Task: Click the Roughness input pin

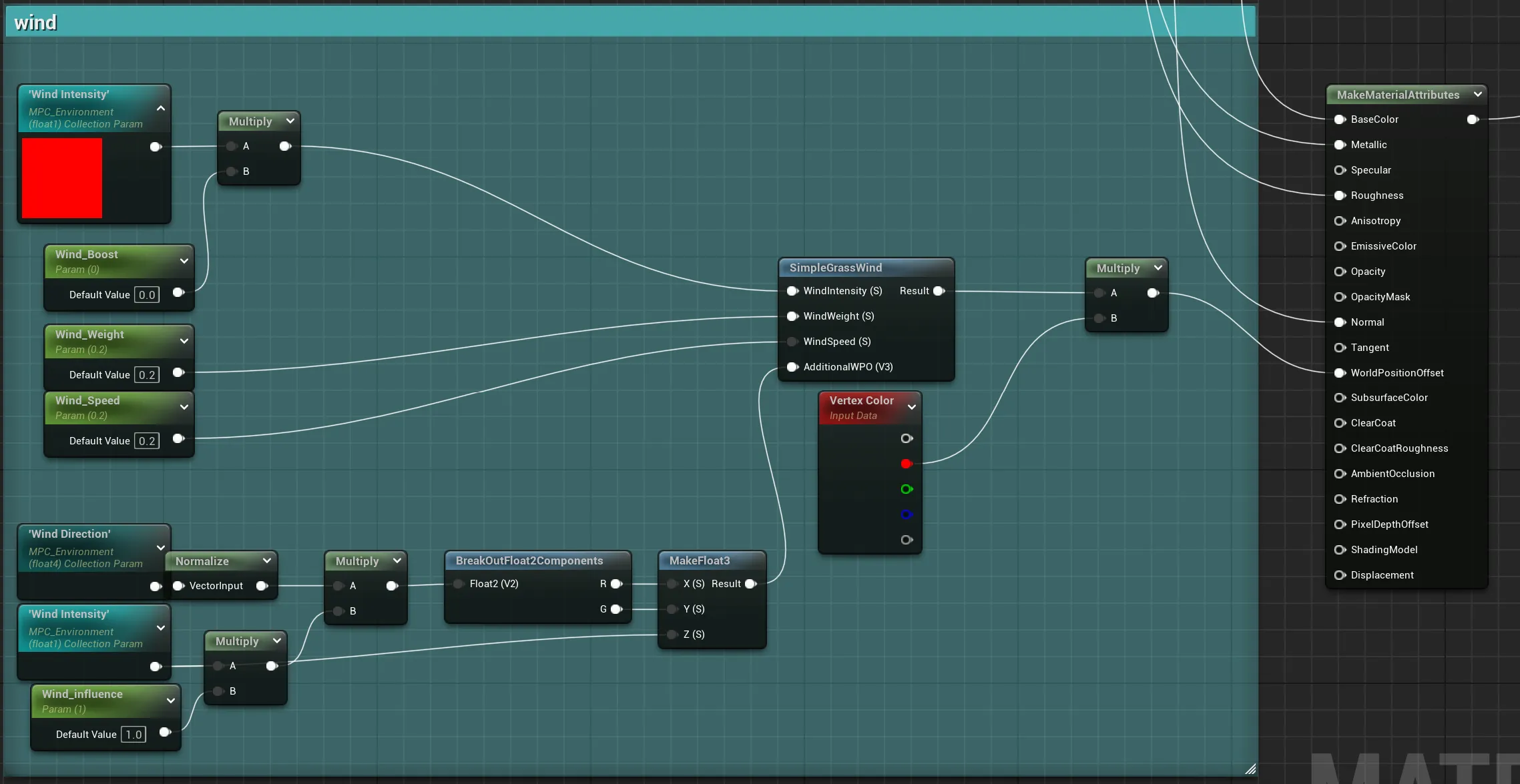Action: (x=1340, y=195)
